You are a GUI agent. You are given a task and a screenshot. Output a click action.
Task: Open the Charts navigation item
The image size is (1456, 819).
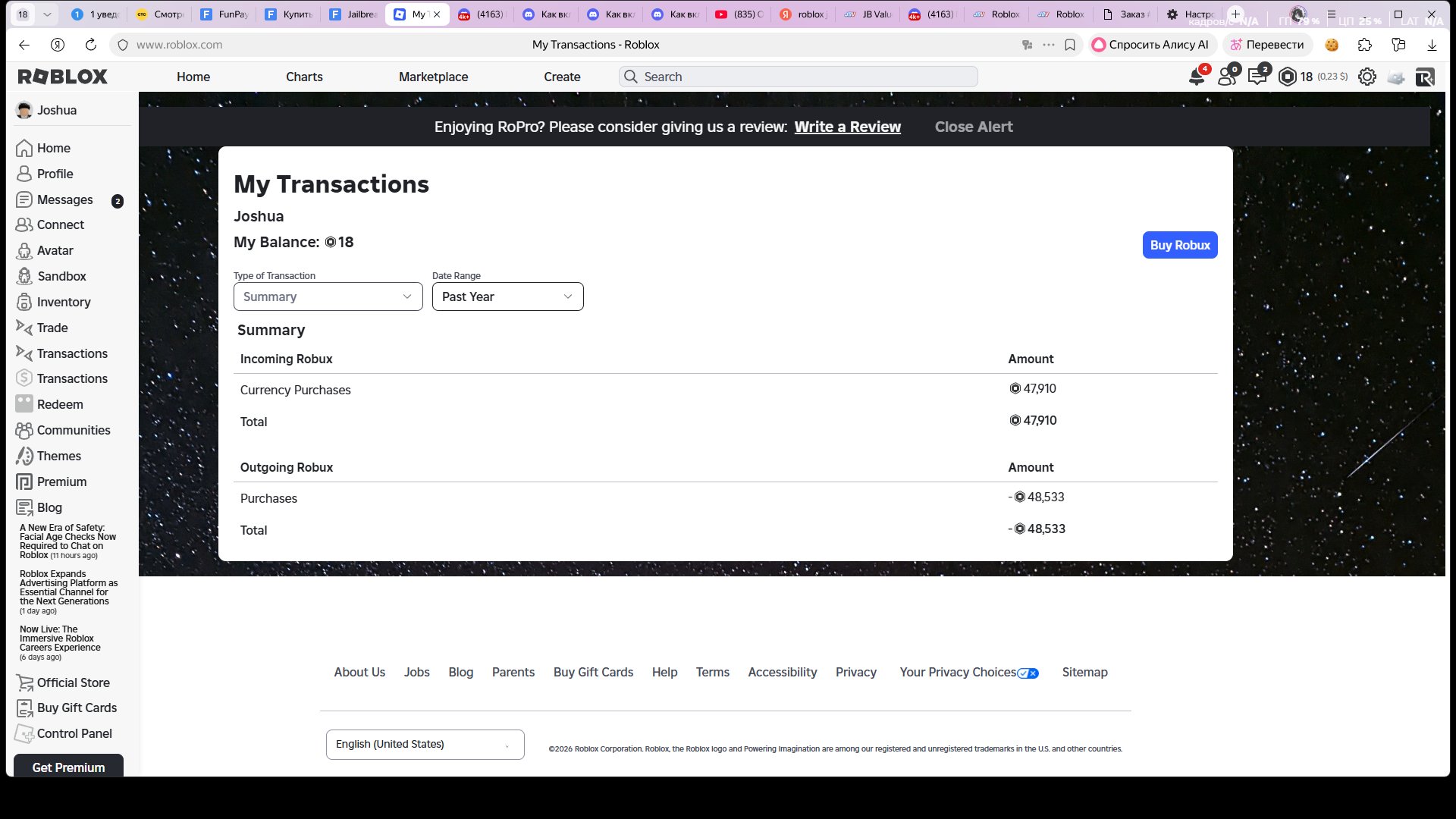click(304, 77)
